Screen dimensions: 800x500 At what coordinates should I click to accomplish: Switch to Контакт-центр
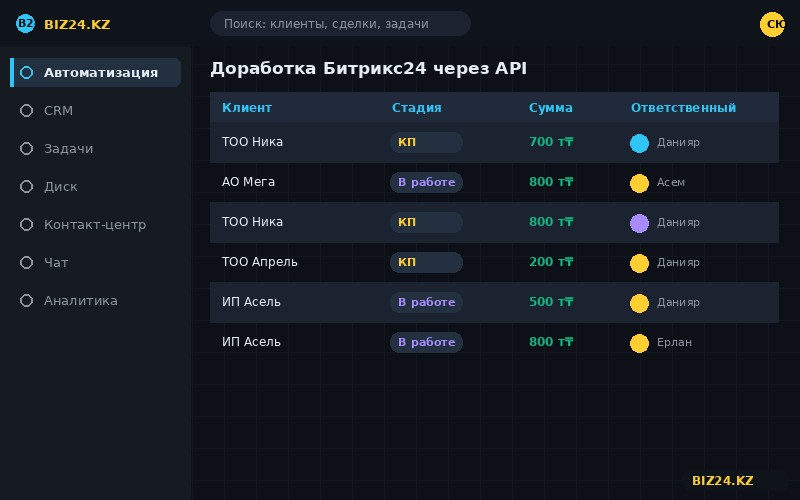(x=96, y=224)
